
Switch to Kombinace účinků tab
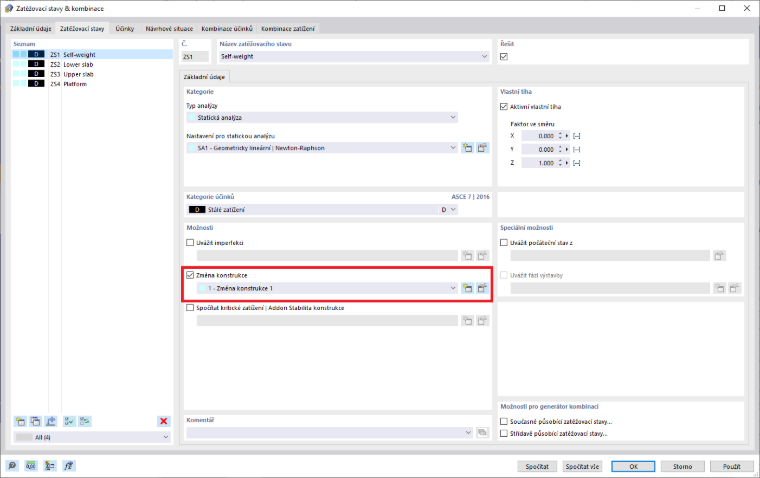(x=227, y=29)
